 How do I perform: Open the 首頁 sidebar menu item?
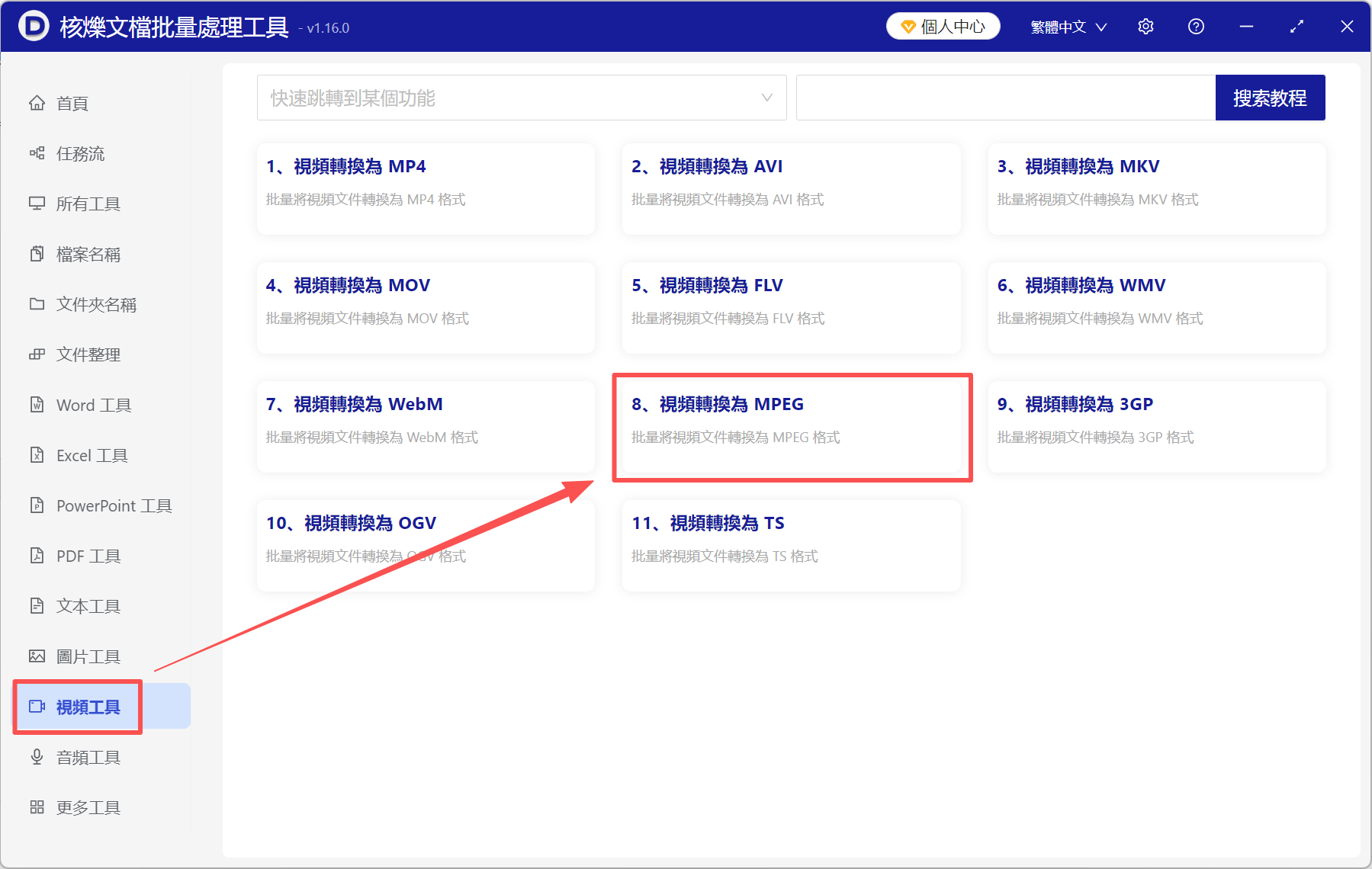coord(102,103)
